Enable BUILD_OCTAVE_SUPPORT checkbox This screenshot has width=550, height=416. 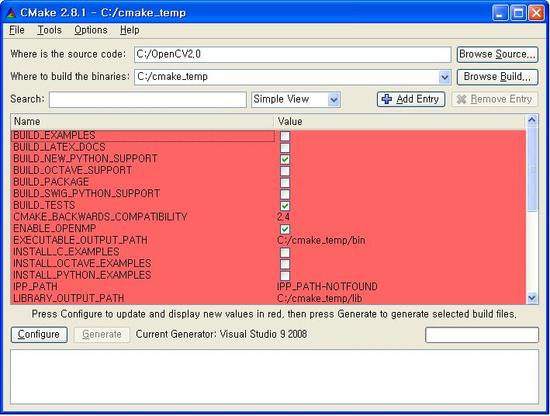(x=285, y=171)
